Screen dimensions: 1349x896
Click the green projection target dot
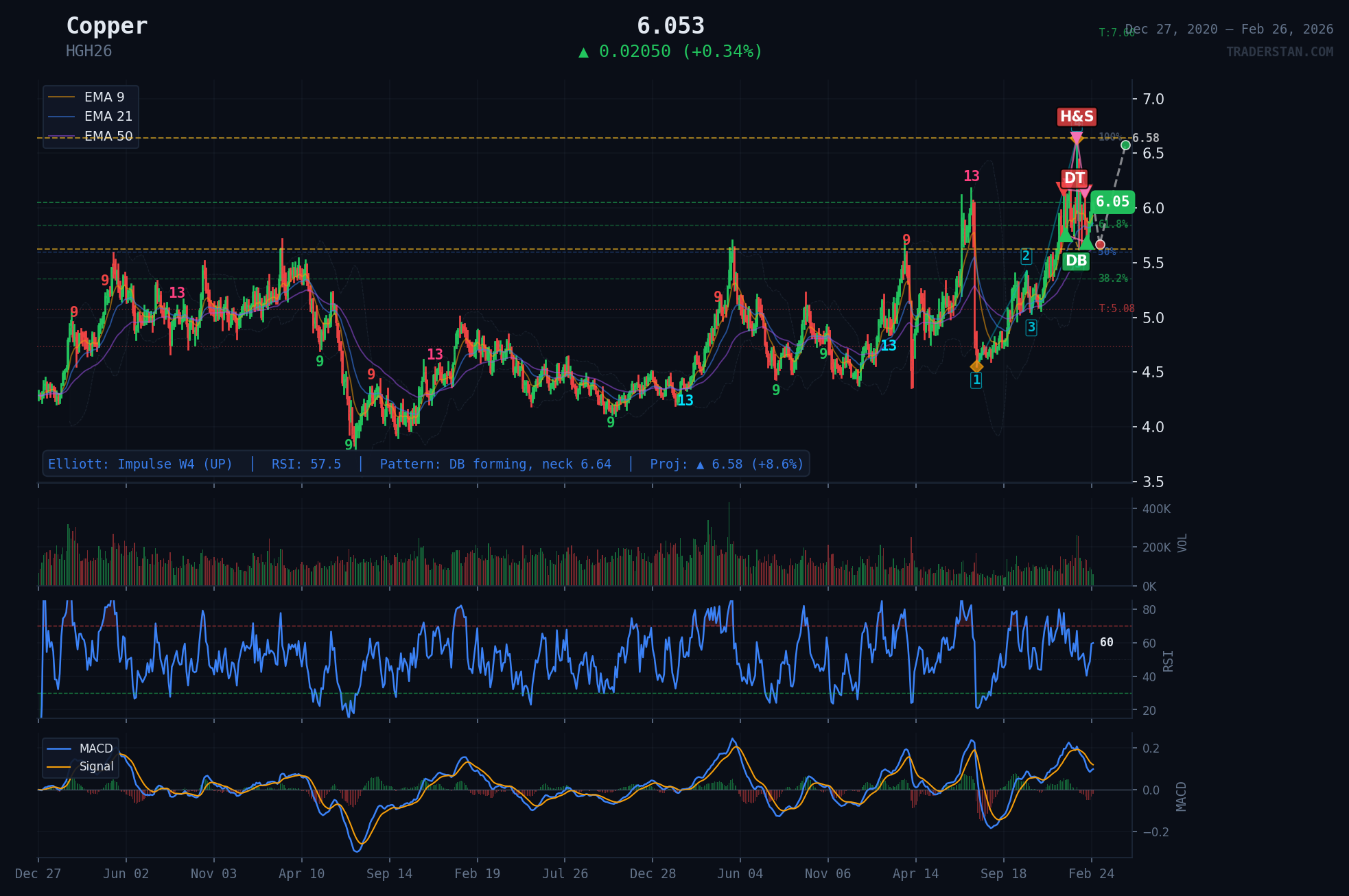pyautogui.click(x=1125, y=145)
